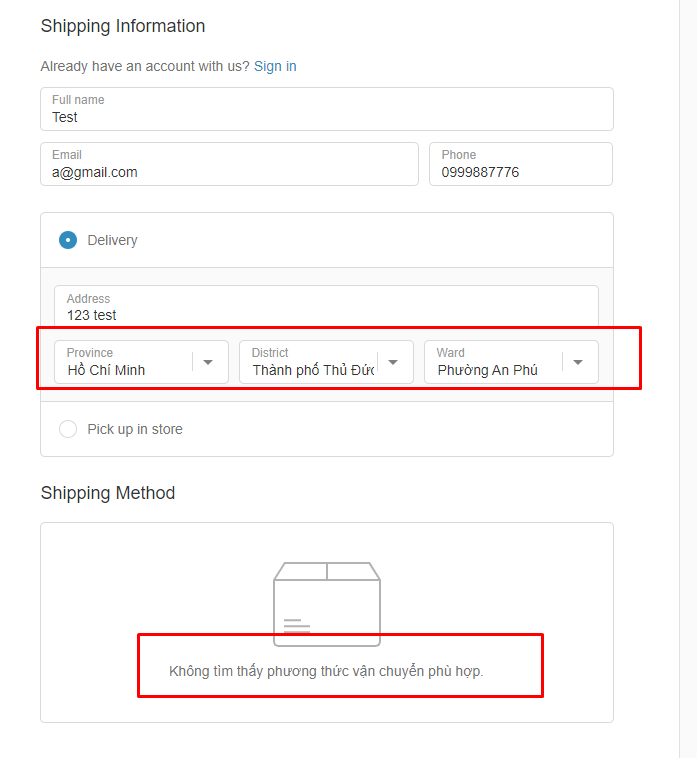Select the Delivery radio button
This screenshot has width=697, height=758.
pyautogui.click(x=68, y=240)
